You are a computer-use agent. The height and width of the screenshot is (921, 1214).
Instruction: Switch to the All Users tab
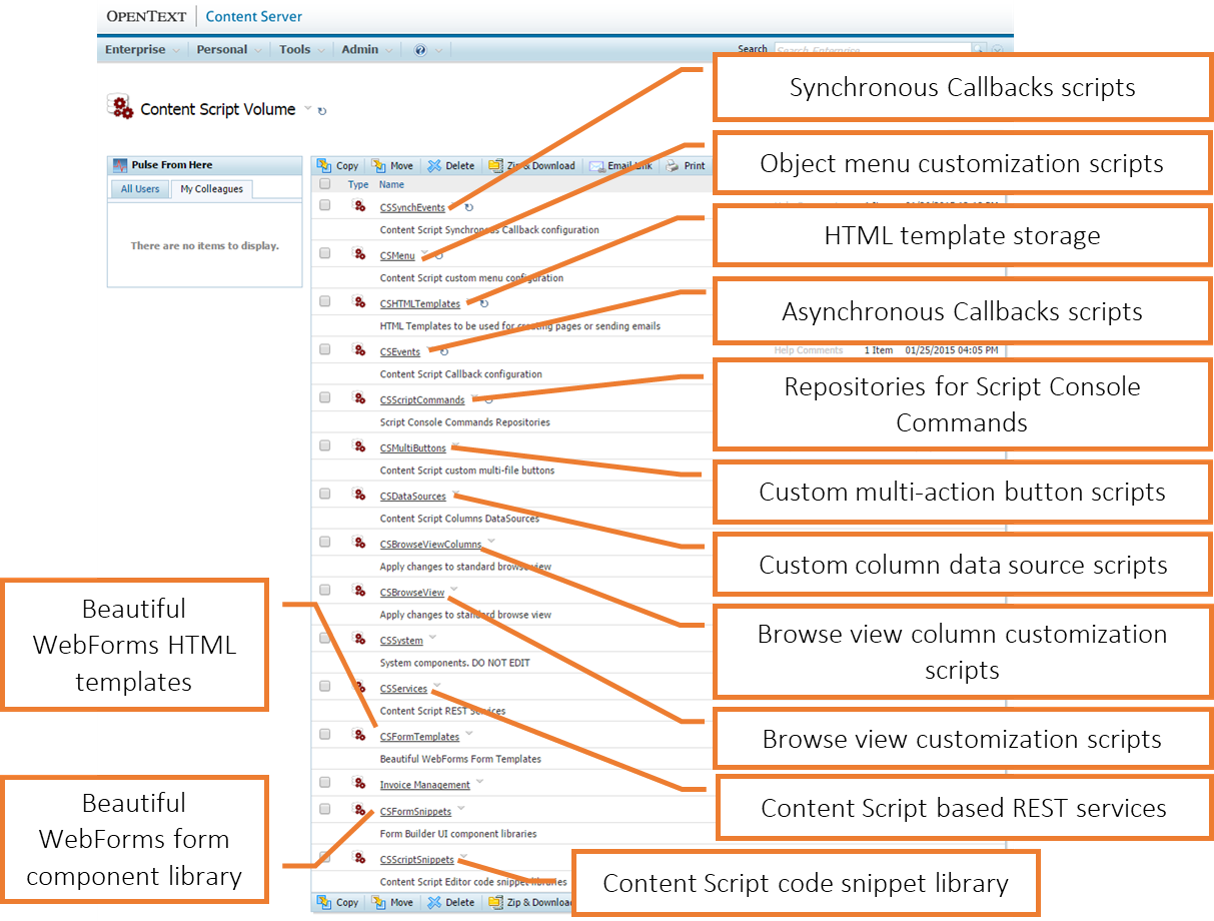[x=140, y=189]
